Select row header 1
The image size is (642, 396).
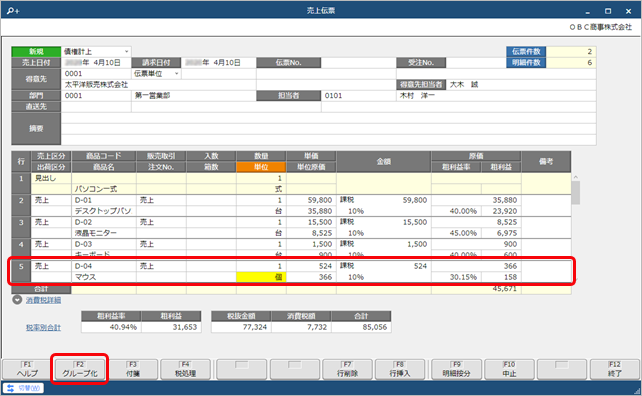pos(21,184)
